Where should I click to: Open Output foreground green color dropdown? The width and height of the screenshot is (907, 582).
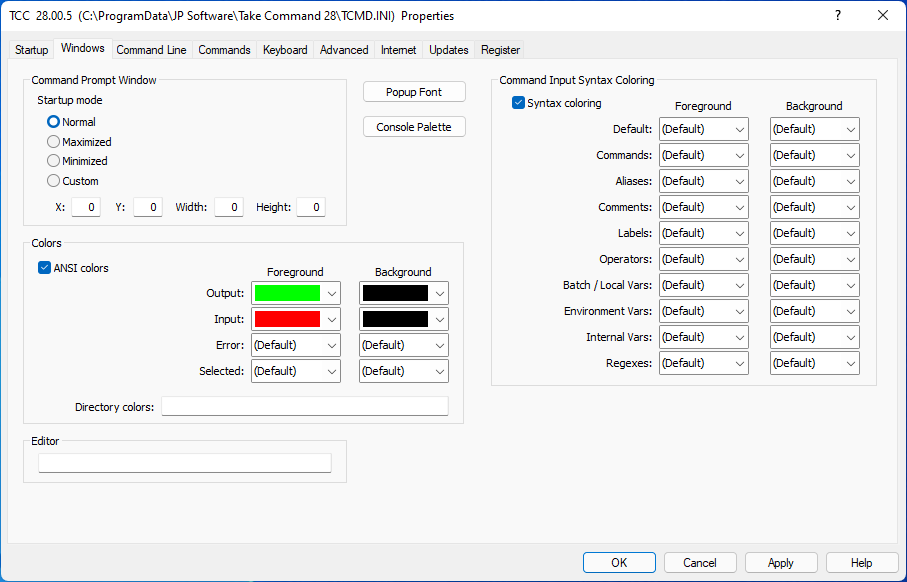tap(296, 293)
